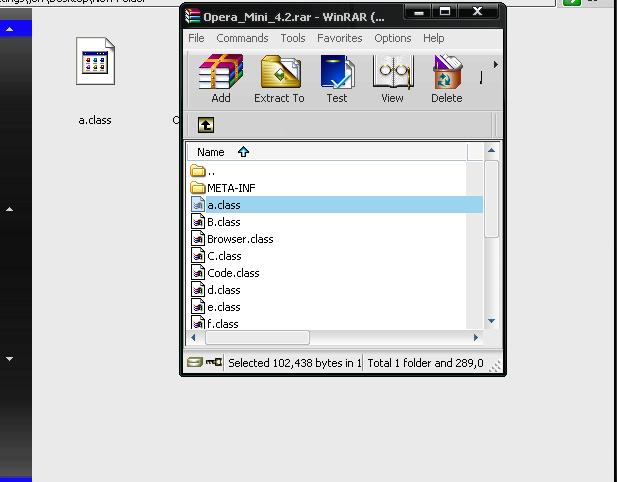
Task: Select the f.class file row
Action: click(x=334, y=323)
